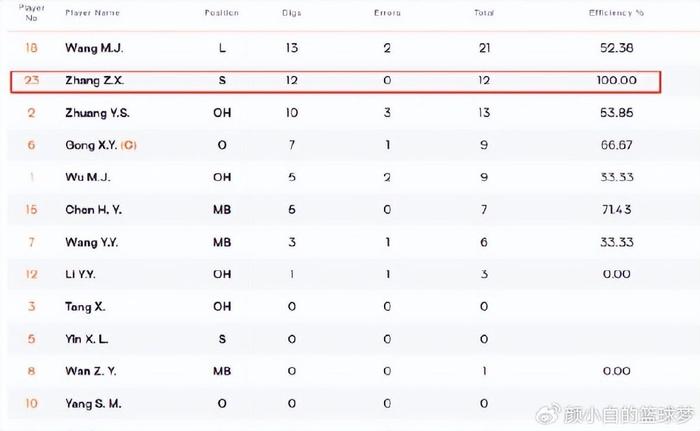
Task: Open player Wang M.J. name link
Action: click(x=94, y=48)
